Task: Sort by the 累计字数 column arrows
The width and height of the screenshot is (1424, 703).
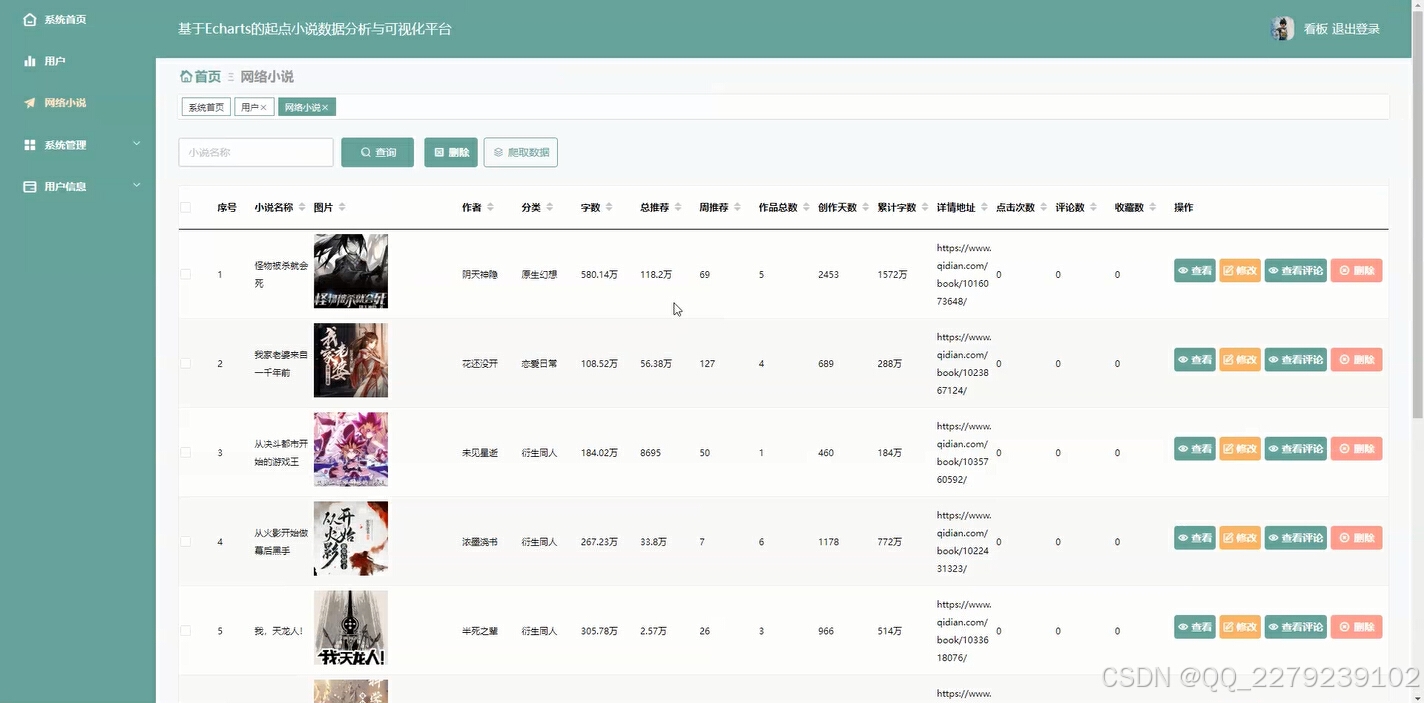Action: point(925,207)
